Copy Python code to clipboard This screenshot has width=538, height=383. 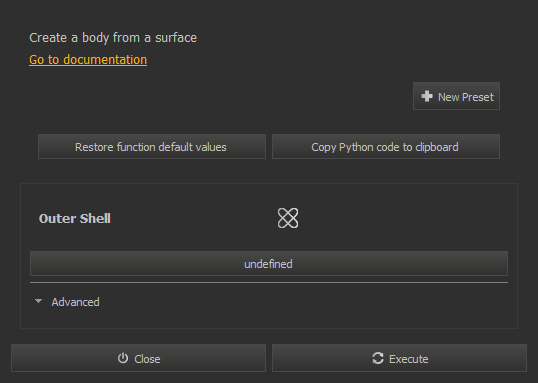386,147
